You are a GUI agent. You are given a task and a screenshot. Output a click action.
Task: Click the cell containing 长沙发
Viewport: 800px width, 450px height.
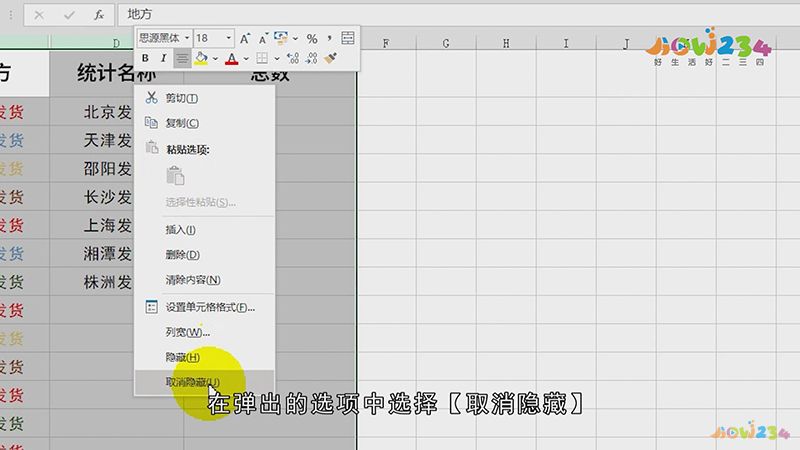click(x=108, y=196)
